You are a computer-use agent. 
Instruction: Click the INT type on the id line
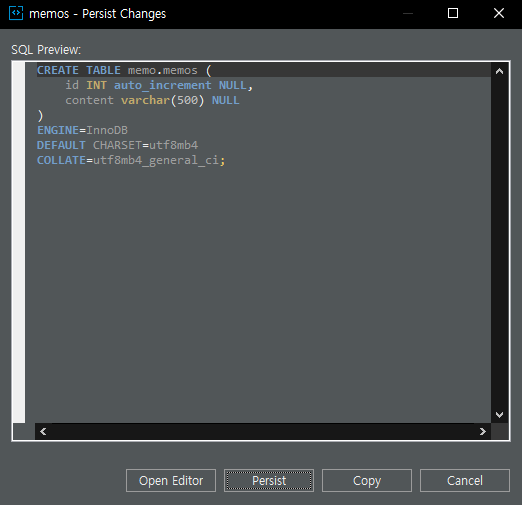pyautogui.click(x=96, y=85)
